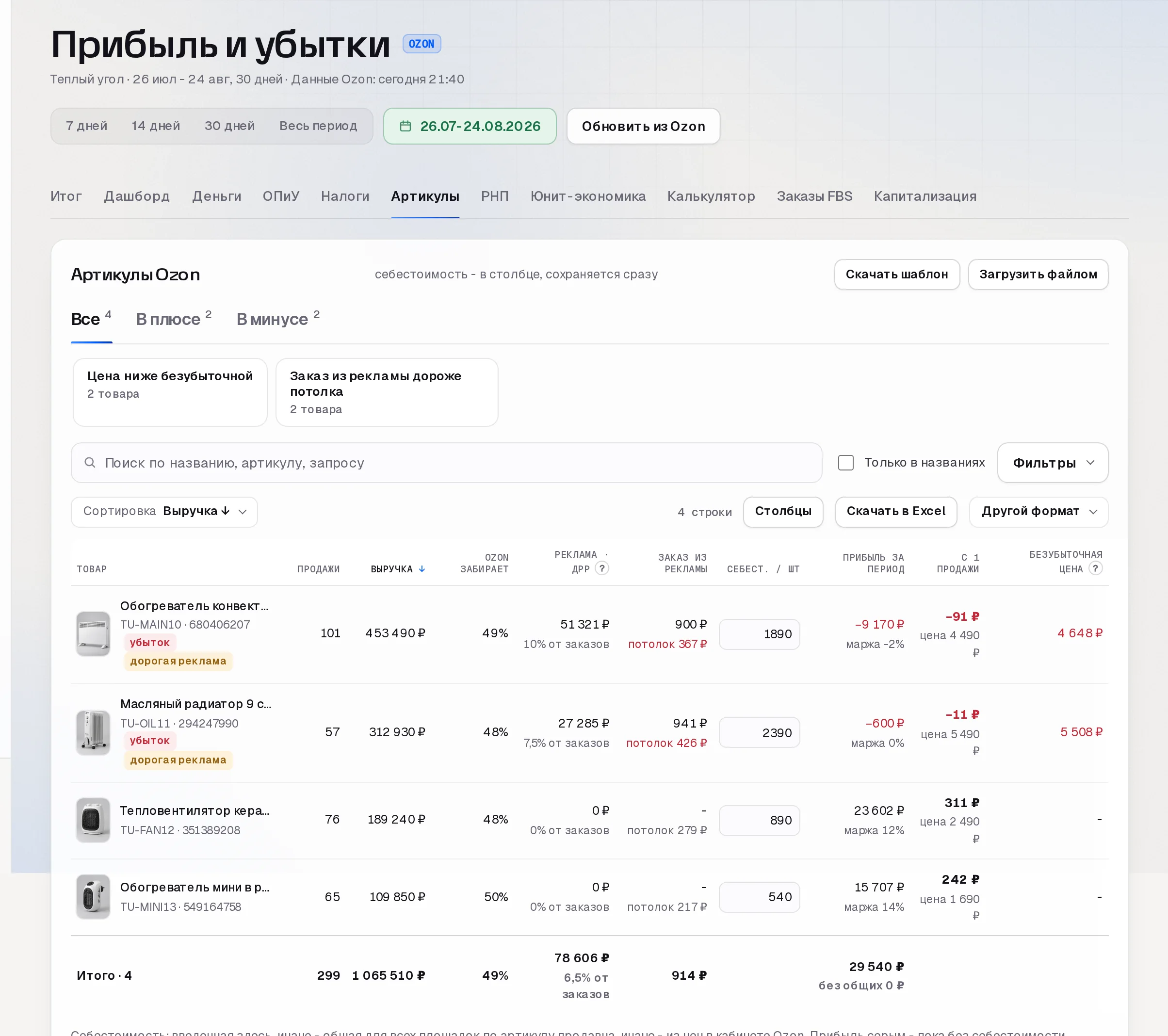Open the ОПиУ tab

[x=281, y=196]
